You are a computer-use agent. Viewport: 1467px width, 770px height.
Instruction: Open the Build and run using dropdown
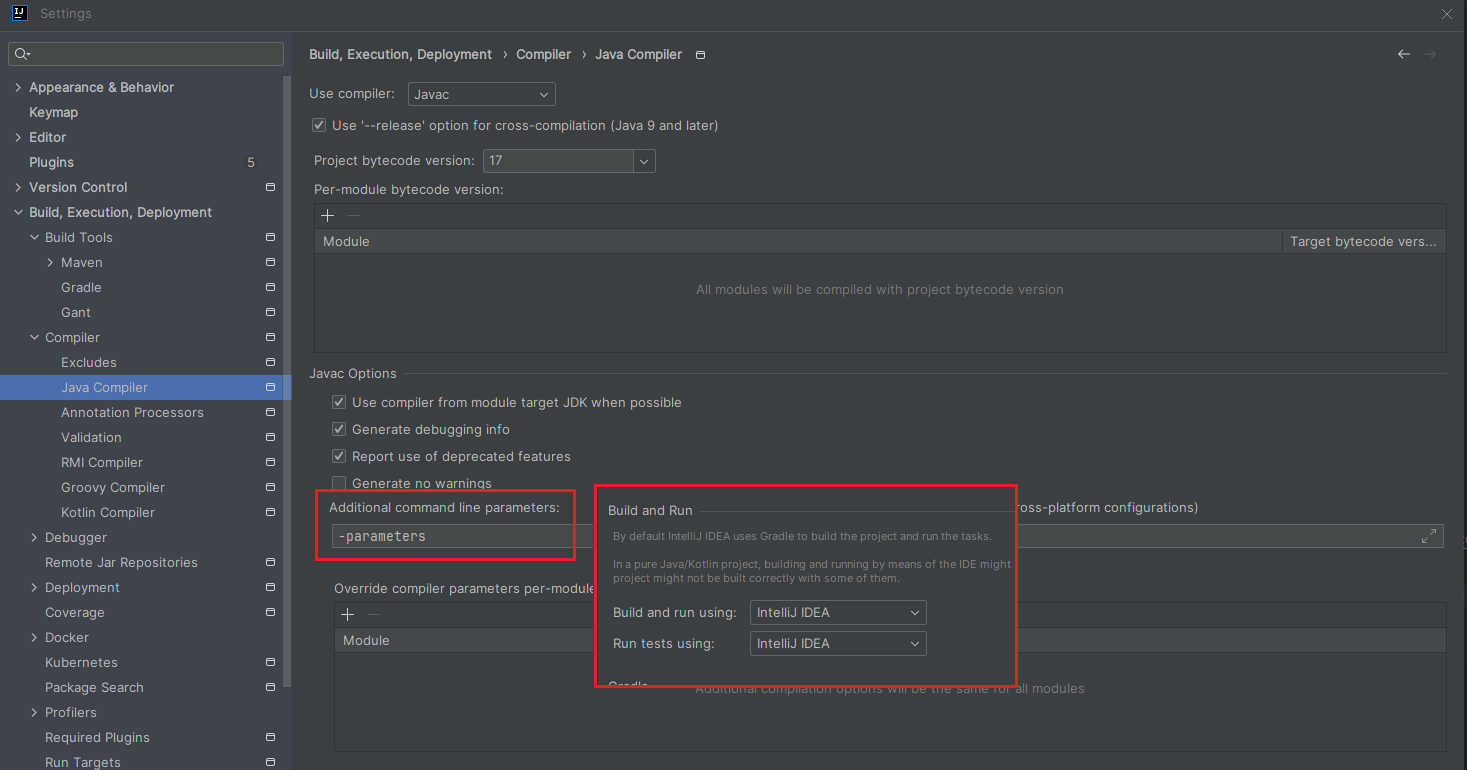(x=913, y=612)
